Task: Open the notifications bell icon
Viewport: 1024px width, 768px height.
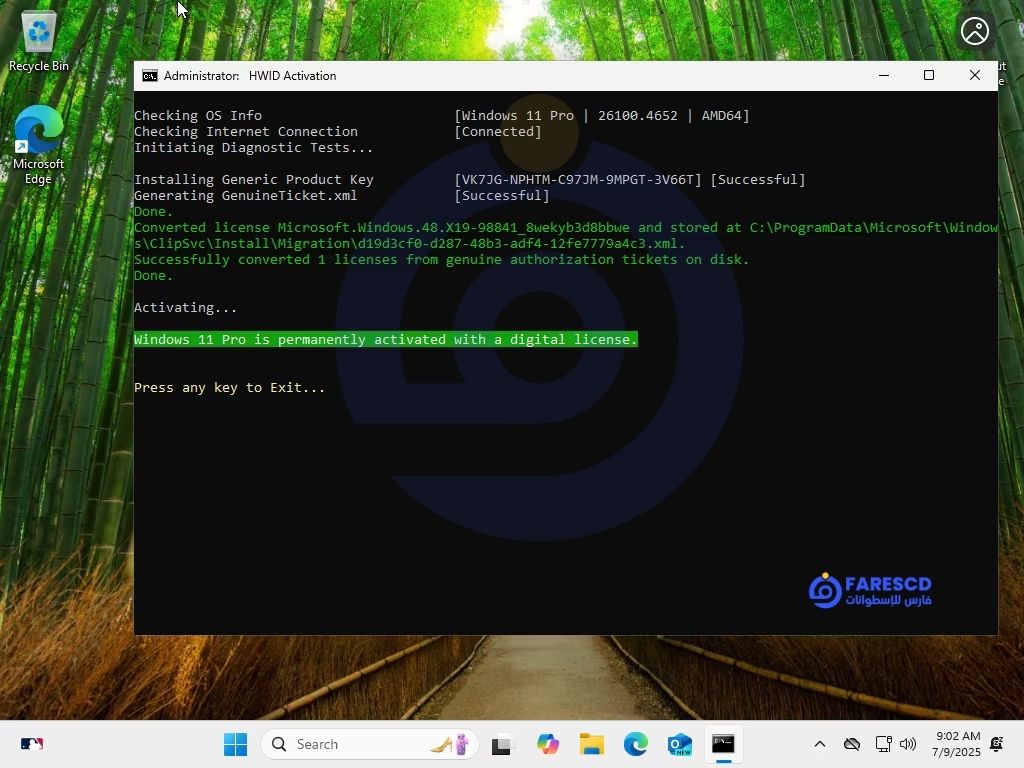Action: point(997,744)
